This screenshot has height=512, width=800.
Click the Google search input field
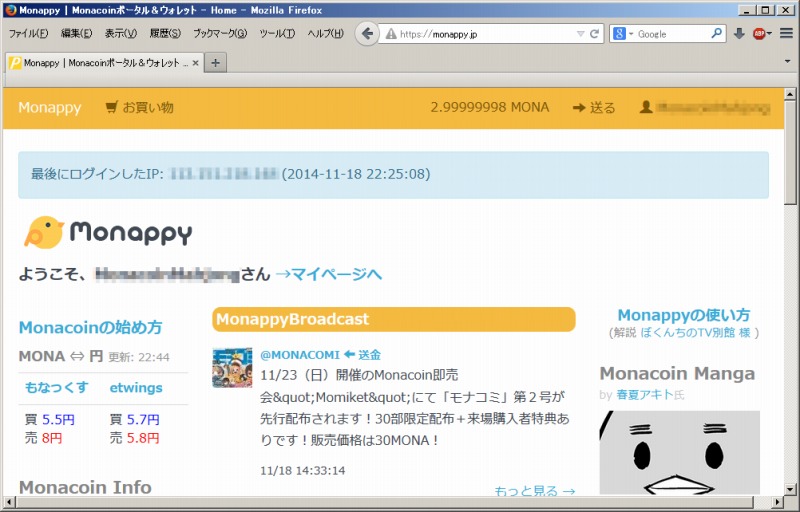click(672, 34)
